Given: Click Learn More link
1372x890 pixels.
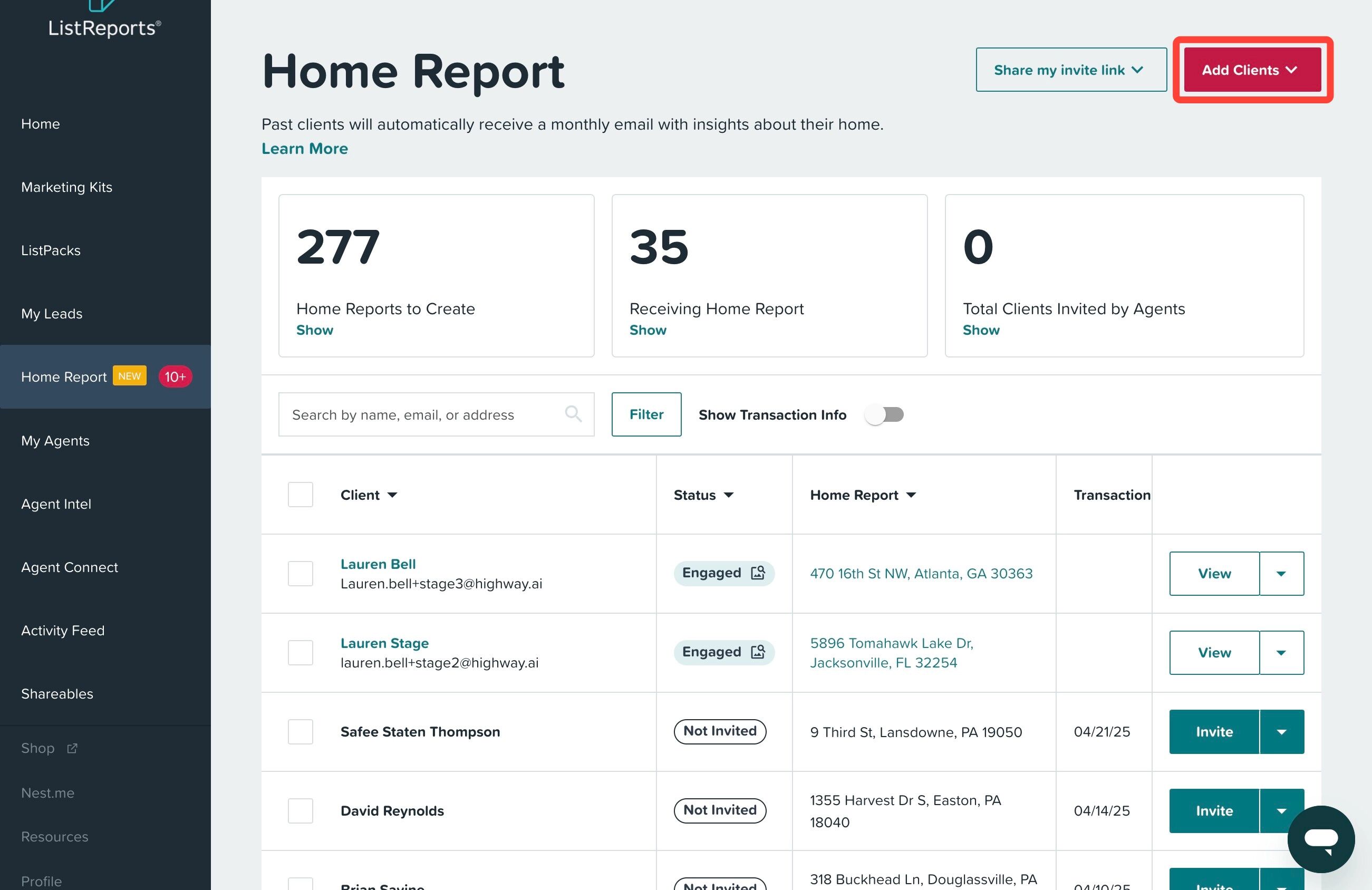Looking at the screenshot, I should pos(305,149).
